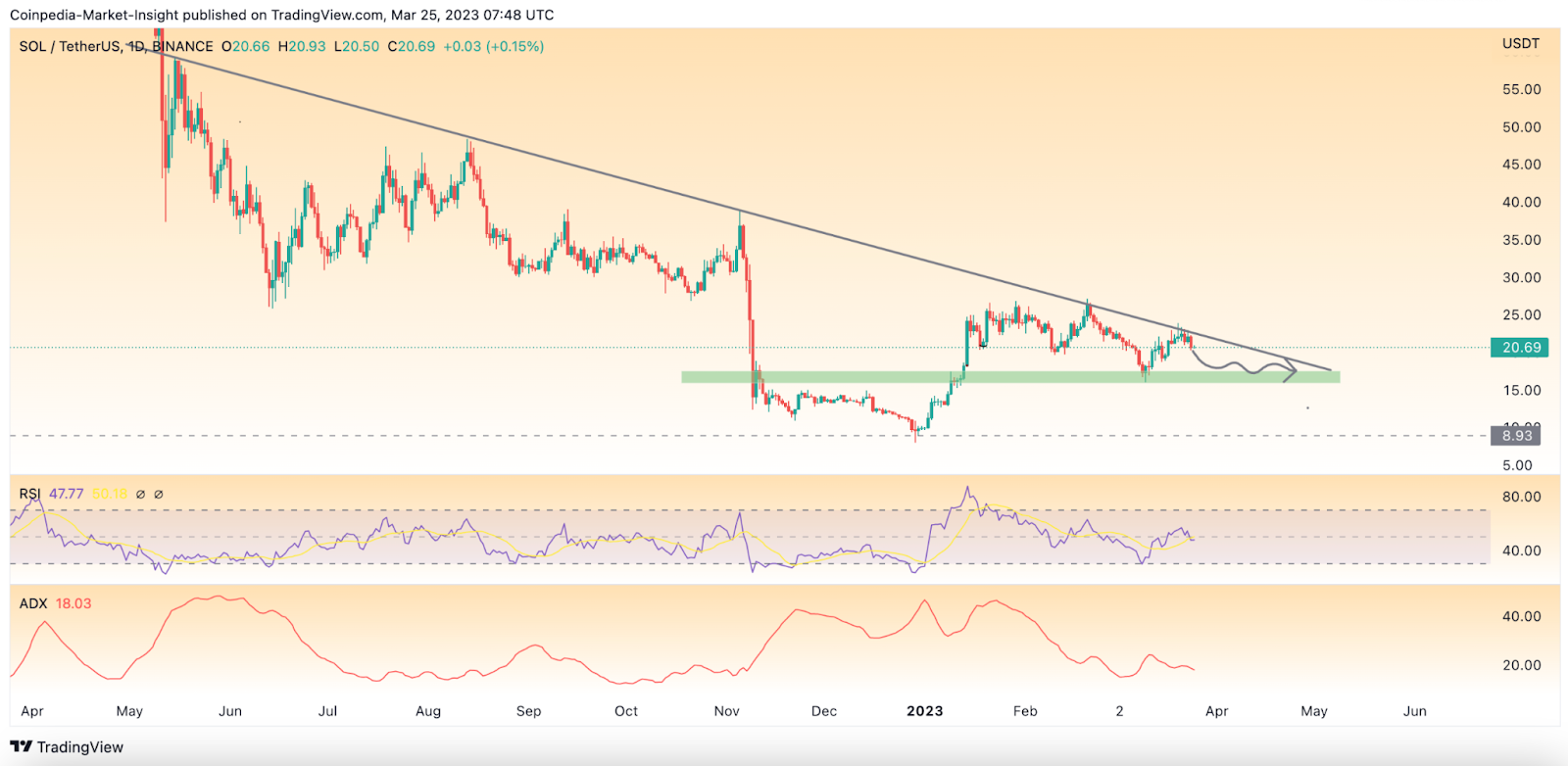
Task: Click the green 20.69 current price tag
Action: 1519,348
